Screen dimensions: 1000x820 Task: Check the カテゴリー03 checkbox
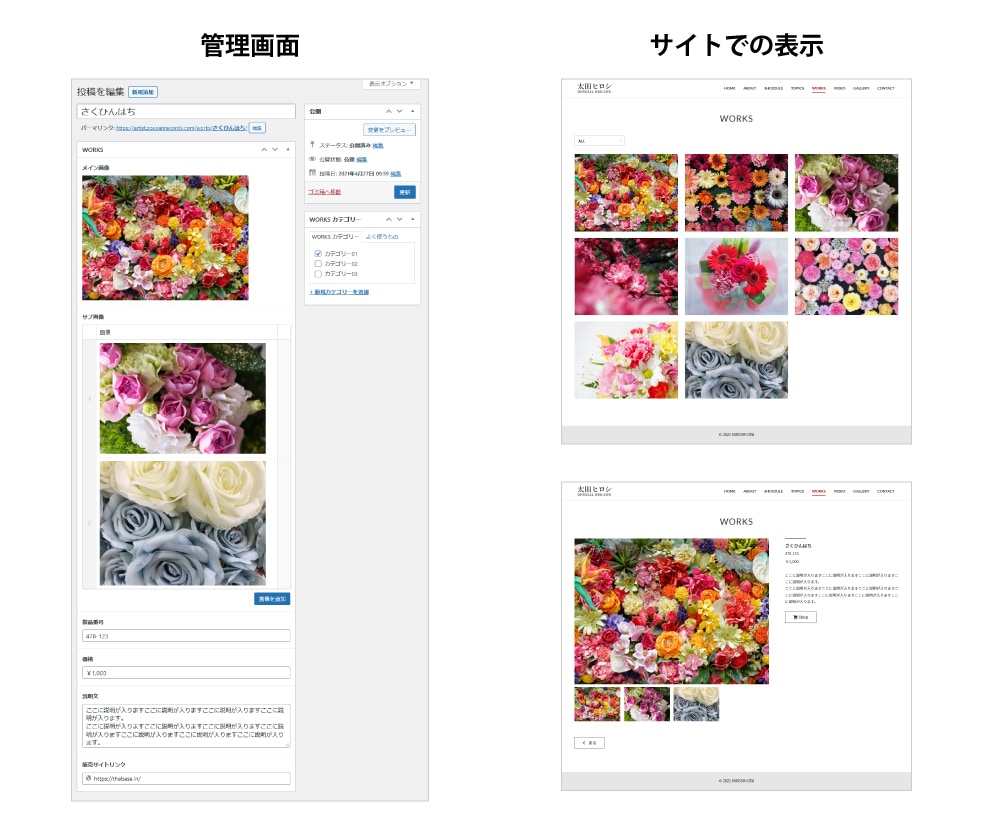318,274
